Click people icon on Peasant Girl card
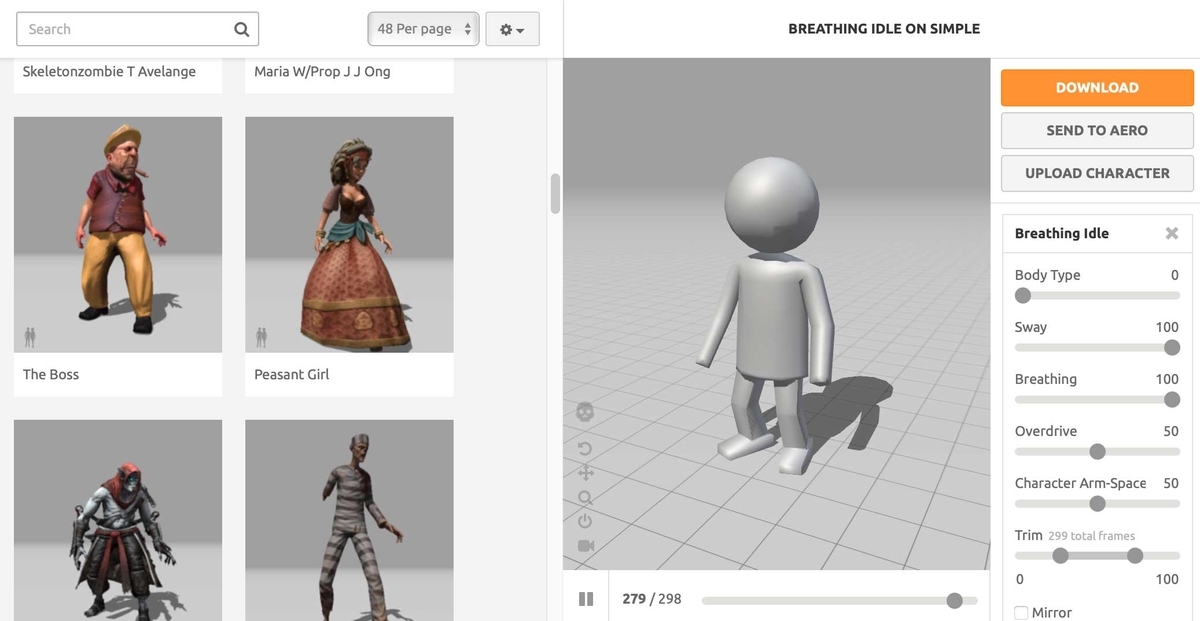This screenshot has height=621, width=1200. click(x=261, y=337)
